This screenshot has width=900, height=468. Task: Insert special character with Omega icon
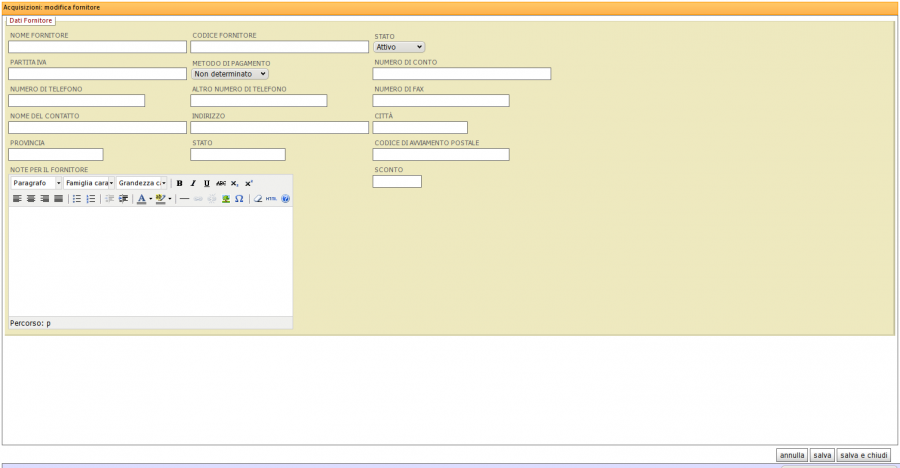click(x=239, y=199)
